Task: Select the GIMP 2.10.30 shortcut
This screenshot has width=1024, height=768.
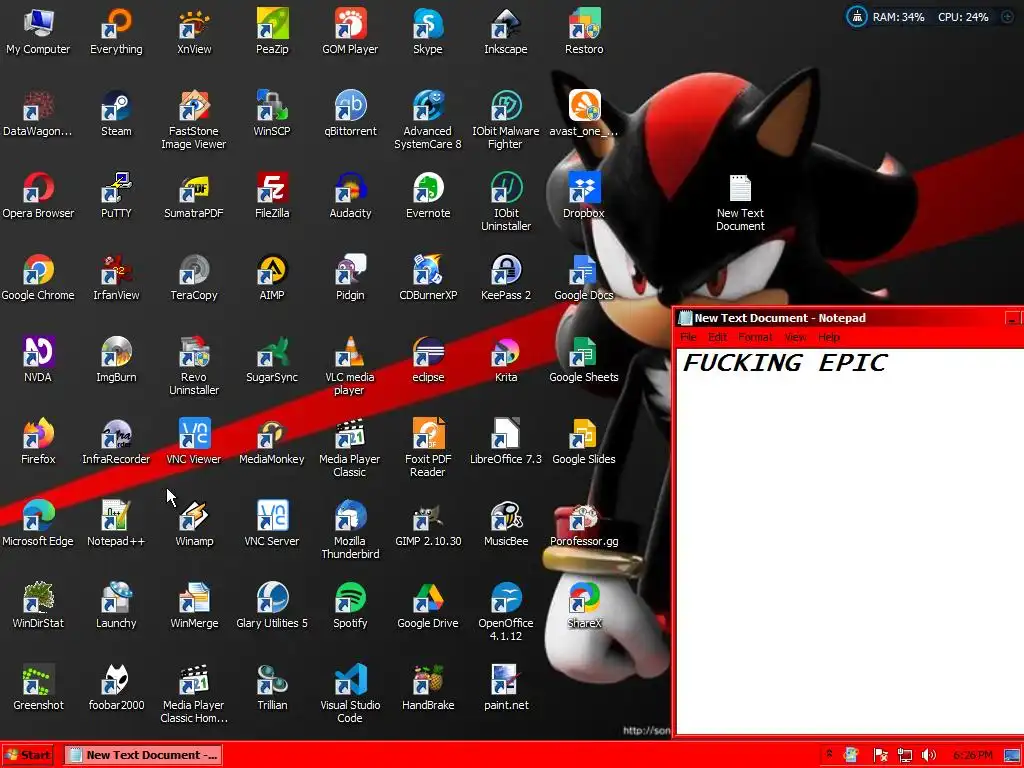Action: click(428, 524)
